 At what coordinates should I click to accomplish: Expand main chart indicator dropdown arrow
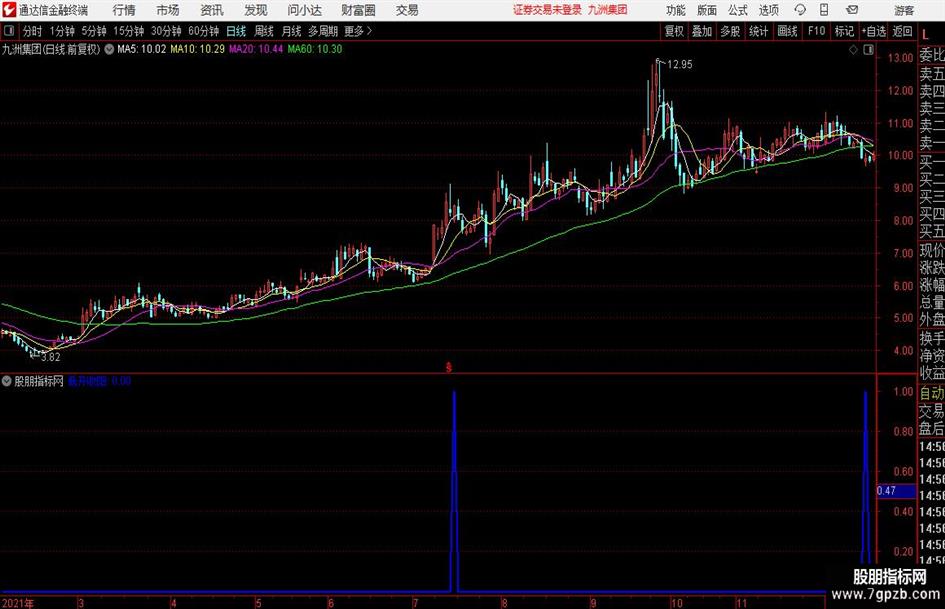pos(109,49)
